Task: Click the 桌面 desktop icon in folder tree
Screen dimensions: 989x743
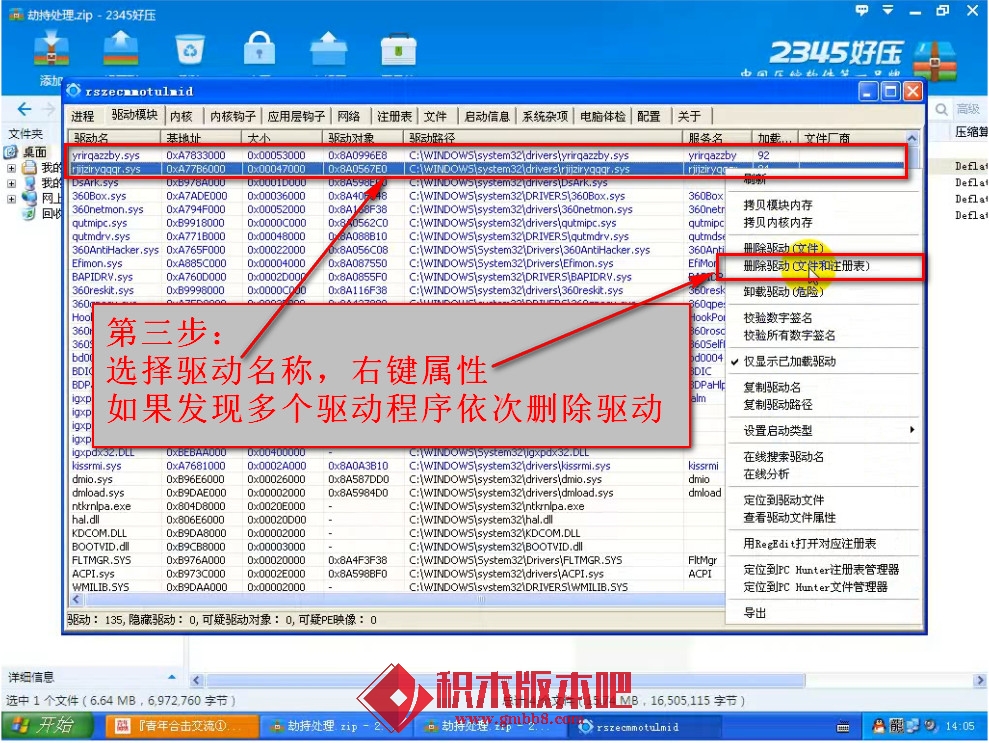Action: pyautogui.click(x=11, y=152)
